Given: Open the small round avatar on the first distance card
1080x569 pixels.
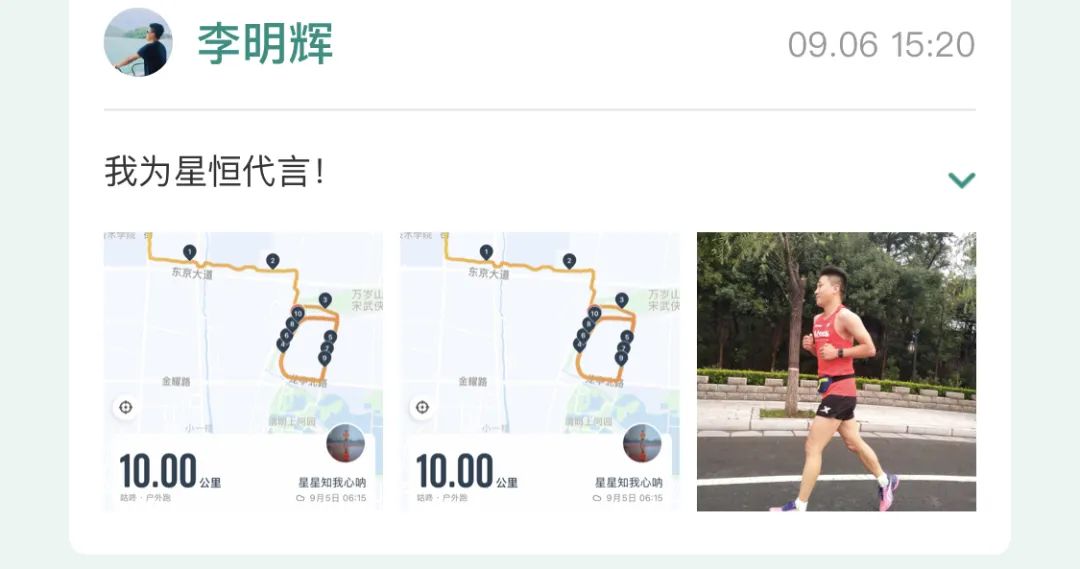Looking at the screenshot, I should (345, 443).
